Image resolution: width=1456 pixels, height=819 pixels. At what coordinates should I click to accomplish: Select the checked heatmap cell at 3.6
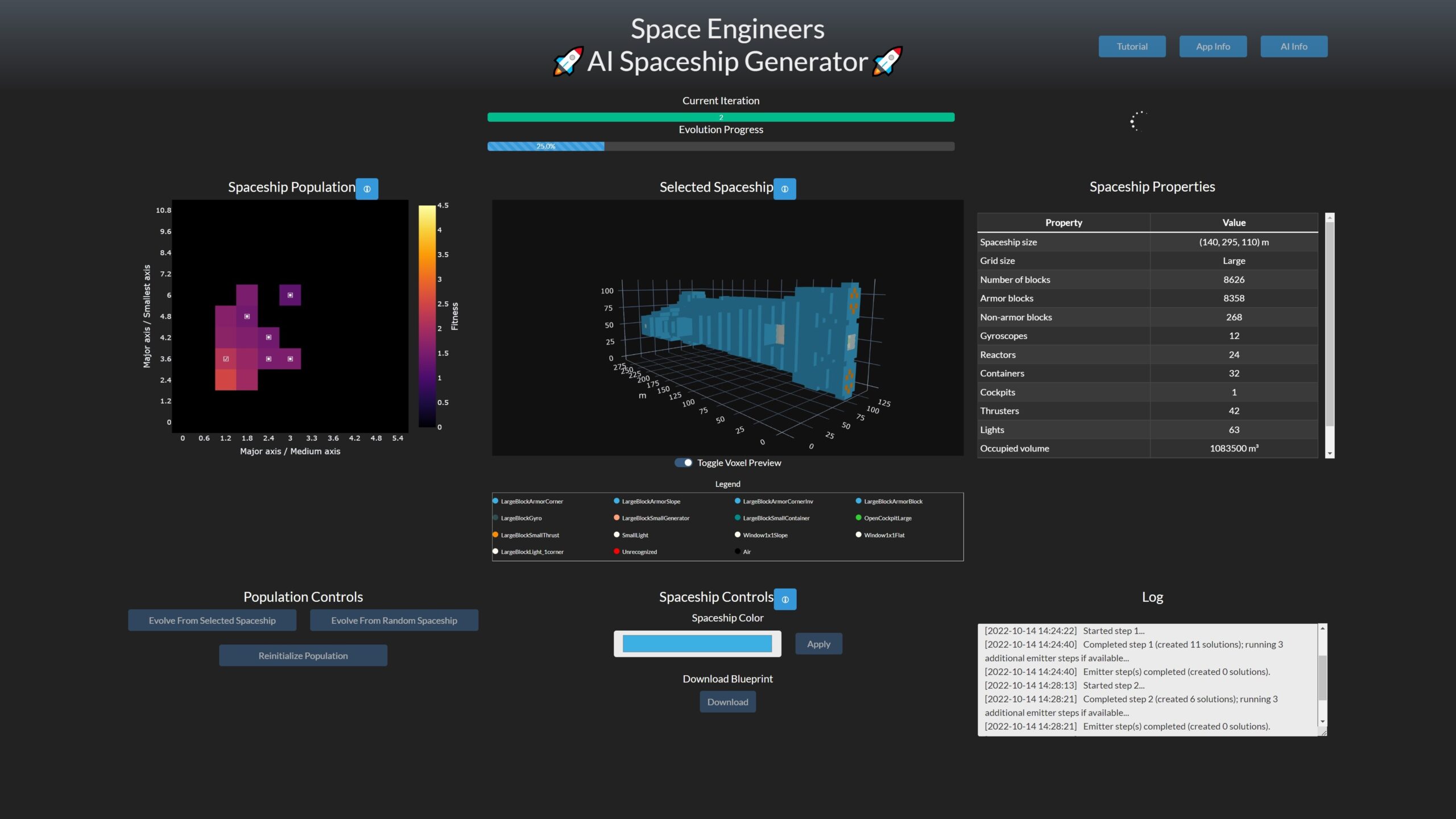tap(226, 359)
